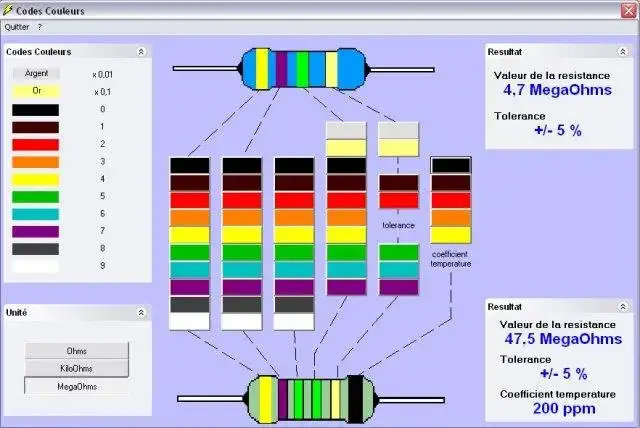Choose red in the first band column
This screenshot has width=640, height=428.
[x=190, y=200]
